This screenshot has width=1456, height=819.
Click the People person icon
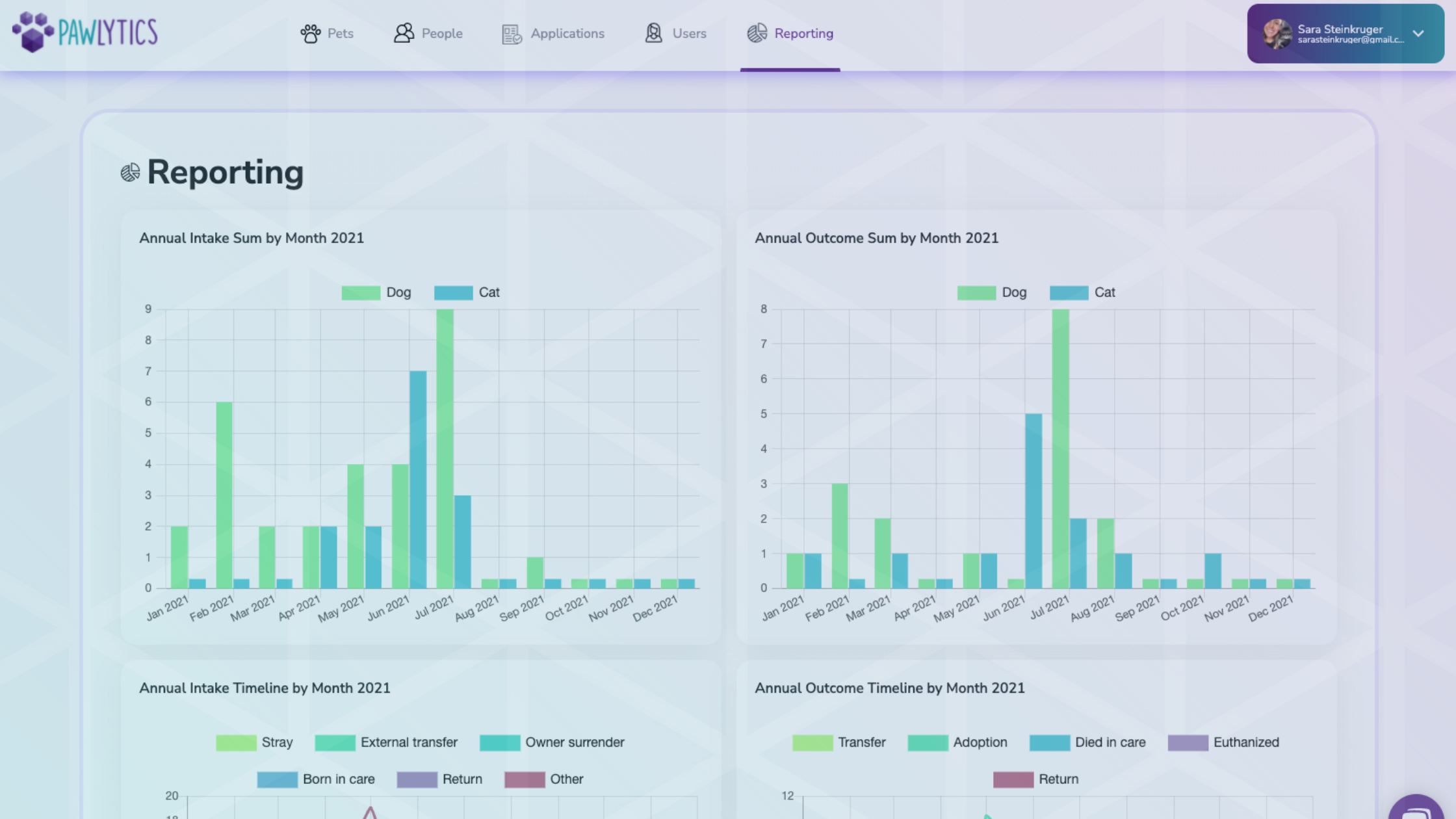pyautogui.click(x=404, y=33)
